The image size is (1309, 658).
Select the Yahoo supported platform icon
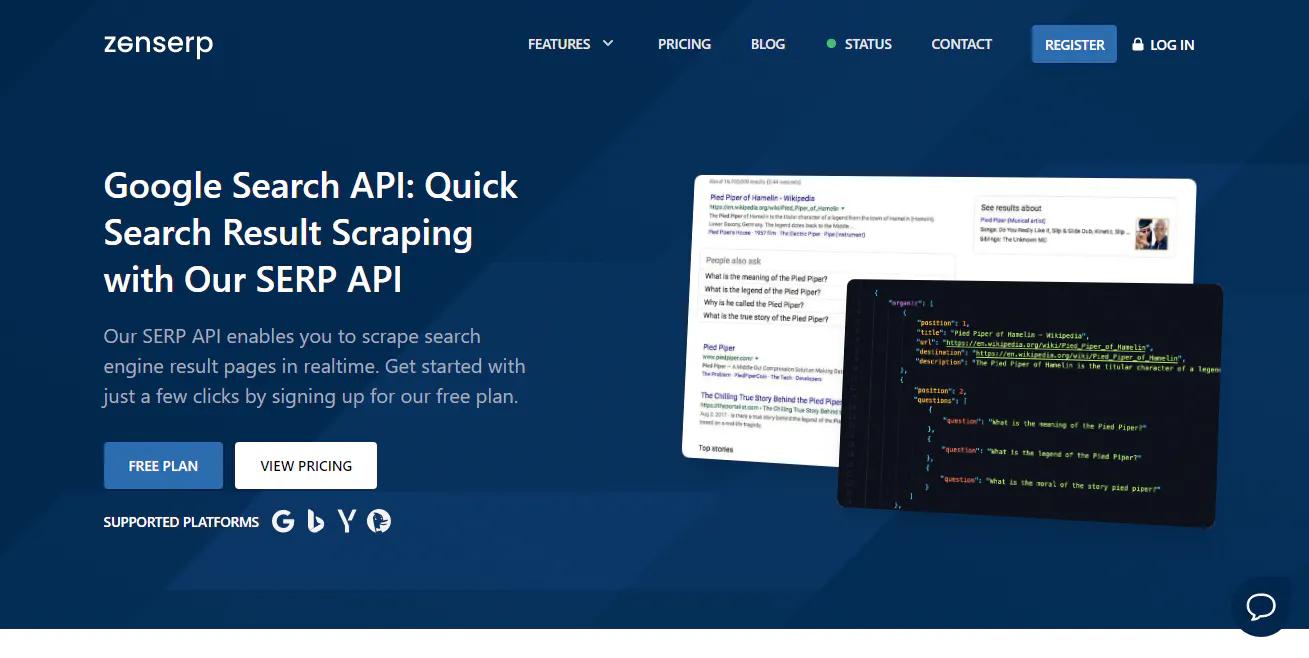347,521
